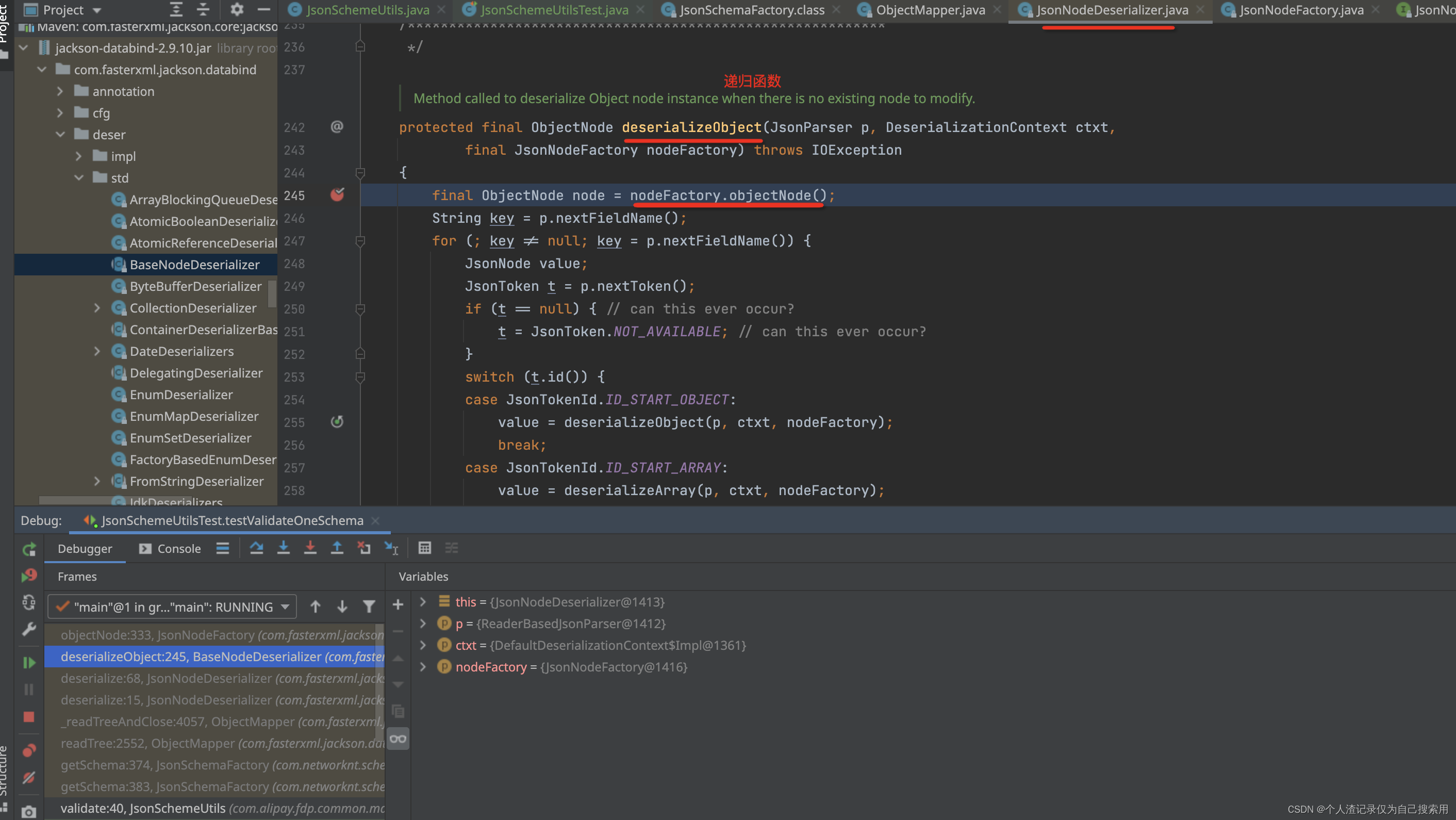Click the Drop Frame icon
This screenshot has width=1456, height=820.
pyautogui.click(x=364, y=548)
